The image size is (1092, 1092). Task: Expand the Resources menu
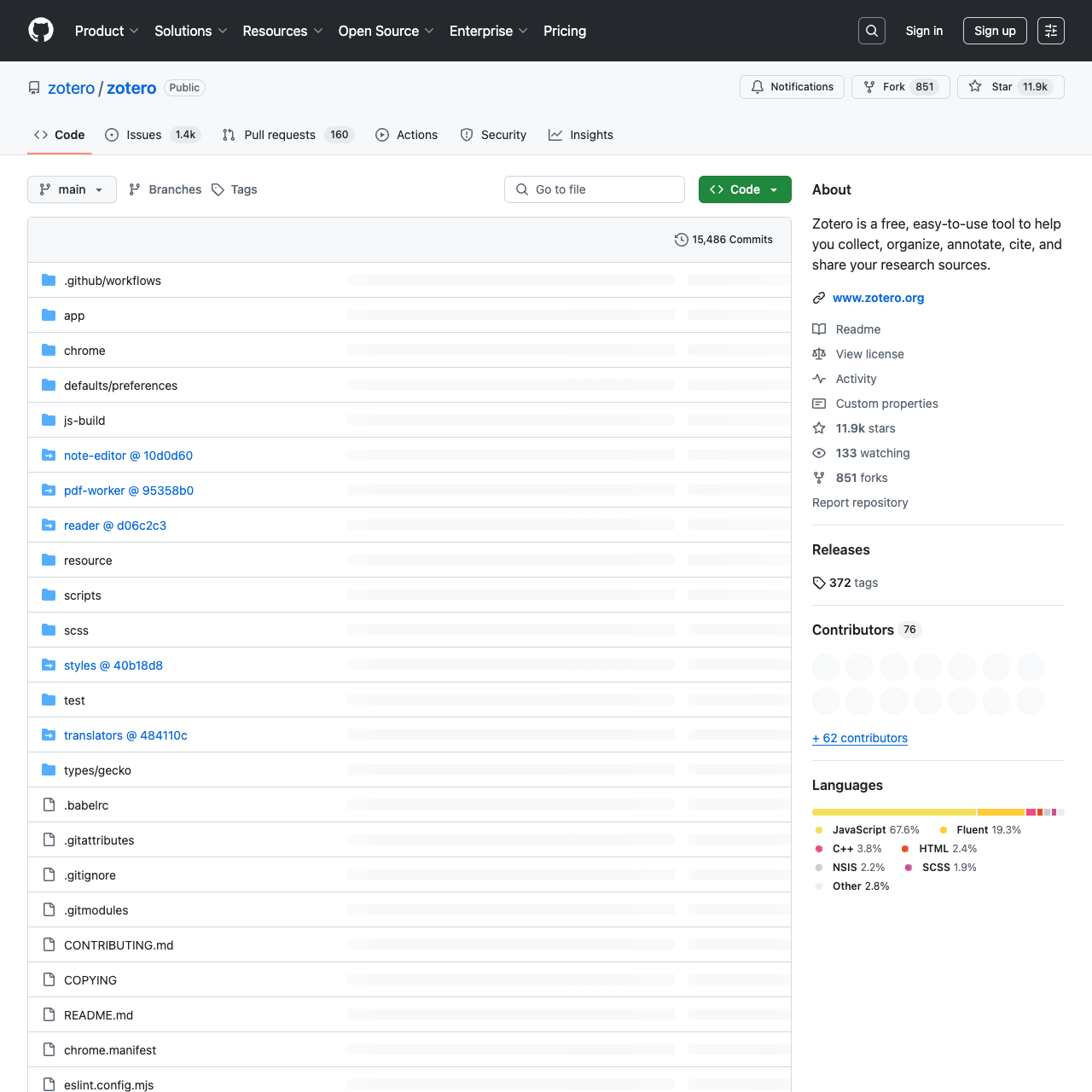pos(282,31)
